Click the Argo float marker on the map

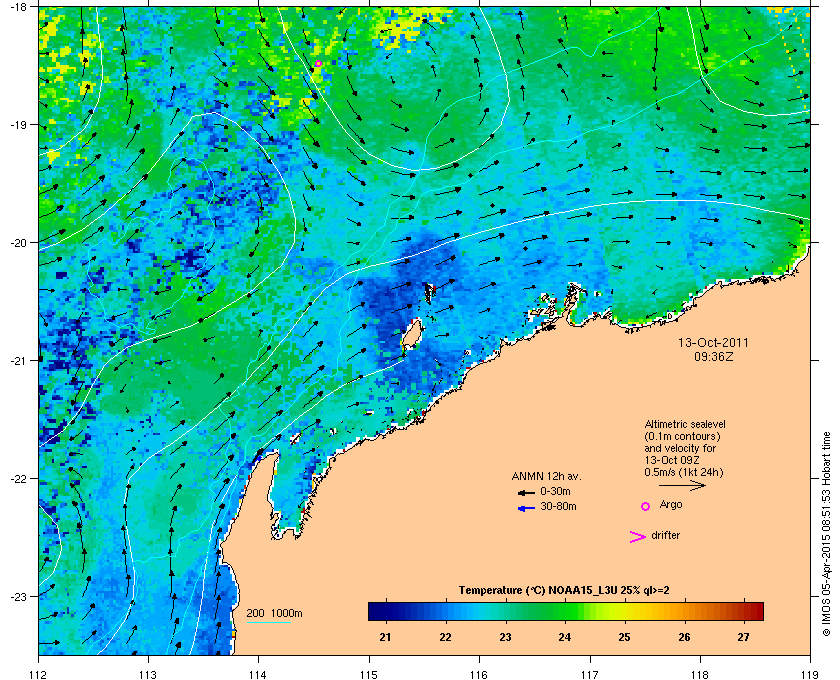pyautogui.click(x=318, y=64)
